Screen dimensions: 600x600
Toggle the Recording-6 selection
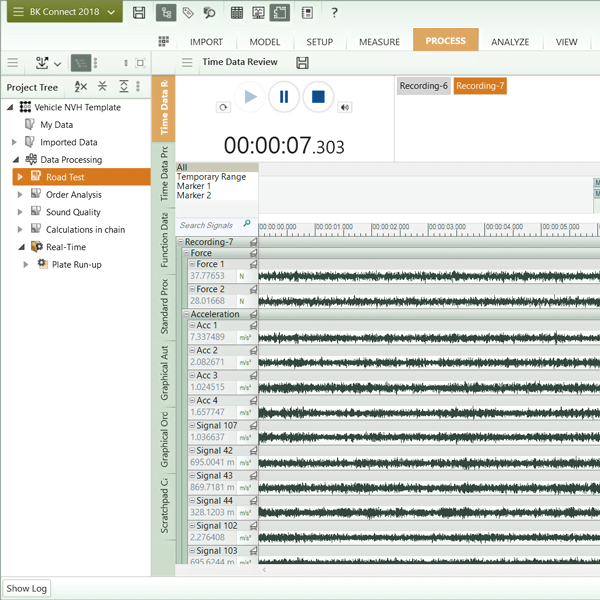coord(423,86)
